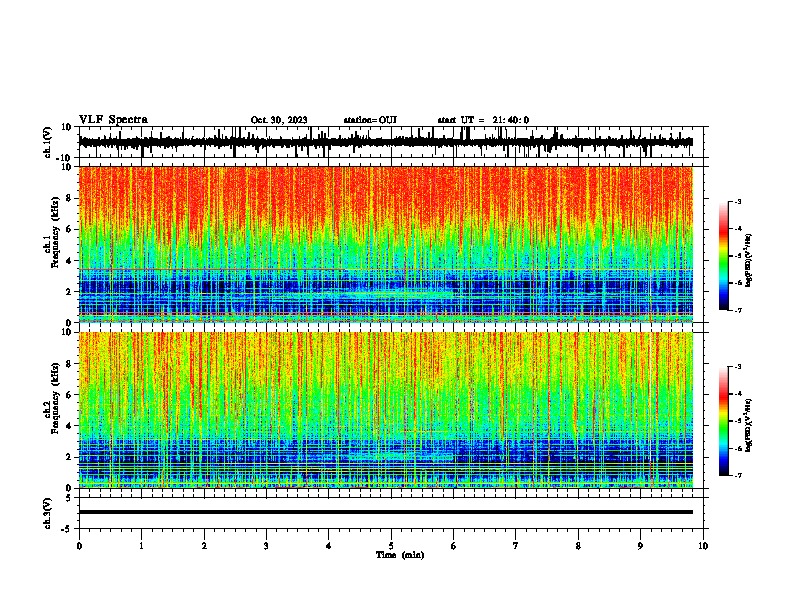Click the "Time (min)" axis label
This screenshot has height=612, width=792.
[400, 555]
